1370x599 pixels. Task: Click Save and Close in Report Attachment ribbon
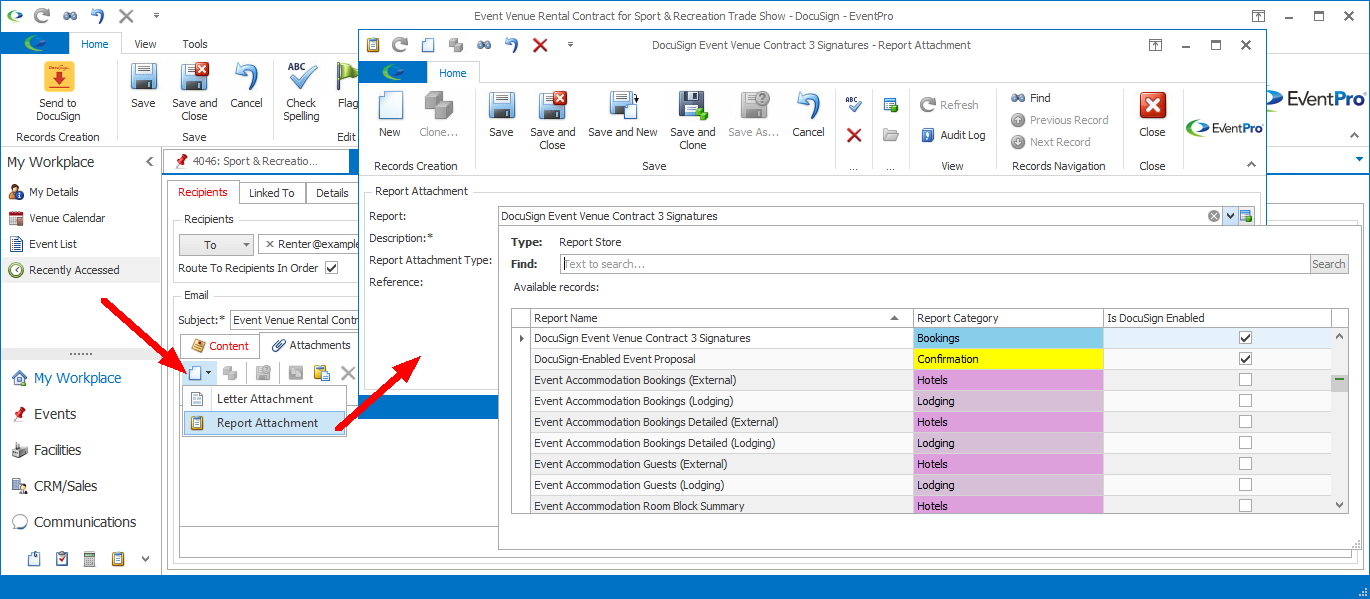pos(553,121)
